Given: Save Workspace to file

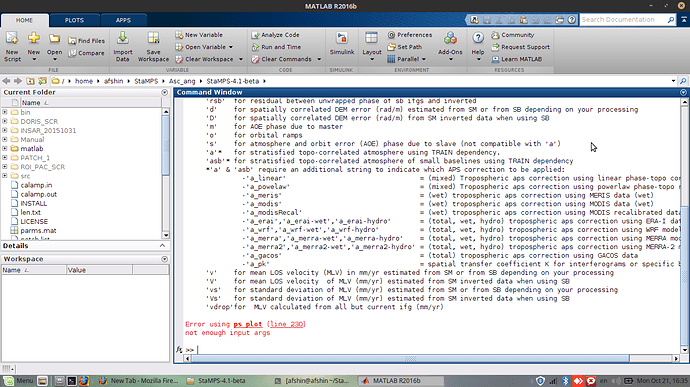Looking at the screenshot, I should coord(153,46).
